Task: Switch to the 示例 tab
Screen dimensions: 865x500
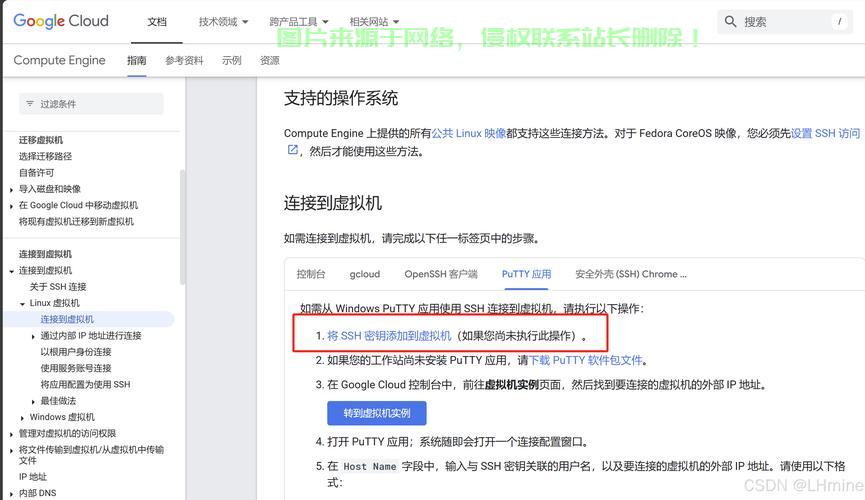Action: (232, 60)
